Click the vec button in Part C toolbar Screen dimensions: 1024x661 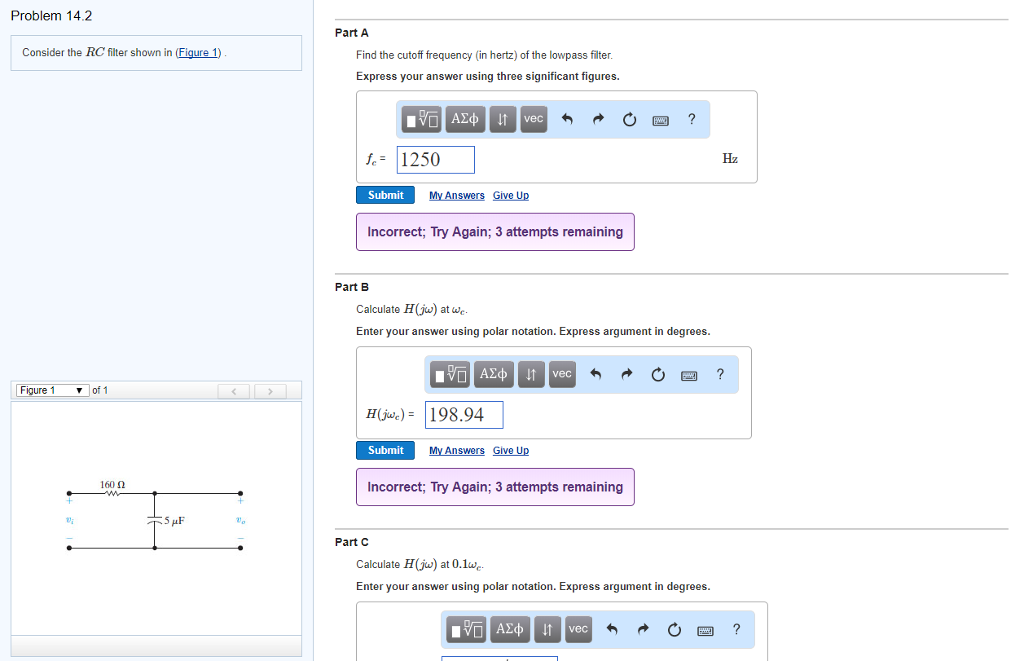[x=579, y=630]
